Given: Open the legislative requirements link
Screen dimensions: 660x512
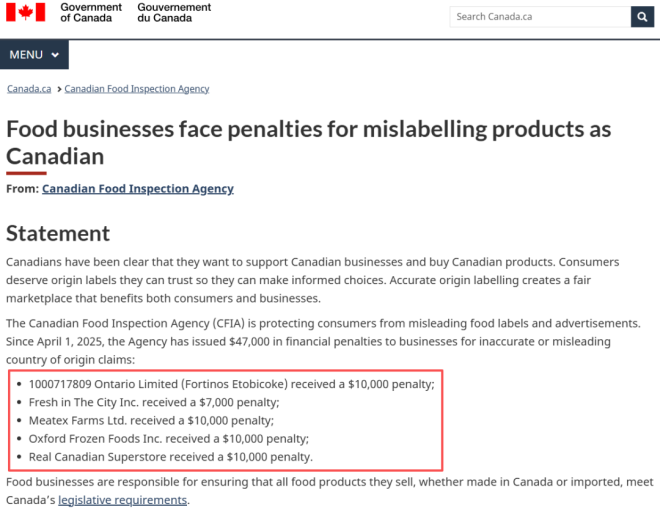Looking at the screenshot, I should coord(122,500).
